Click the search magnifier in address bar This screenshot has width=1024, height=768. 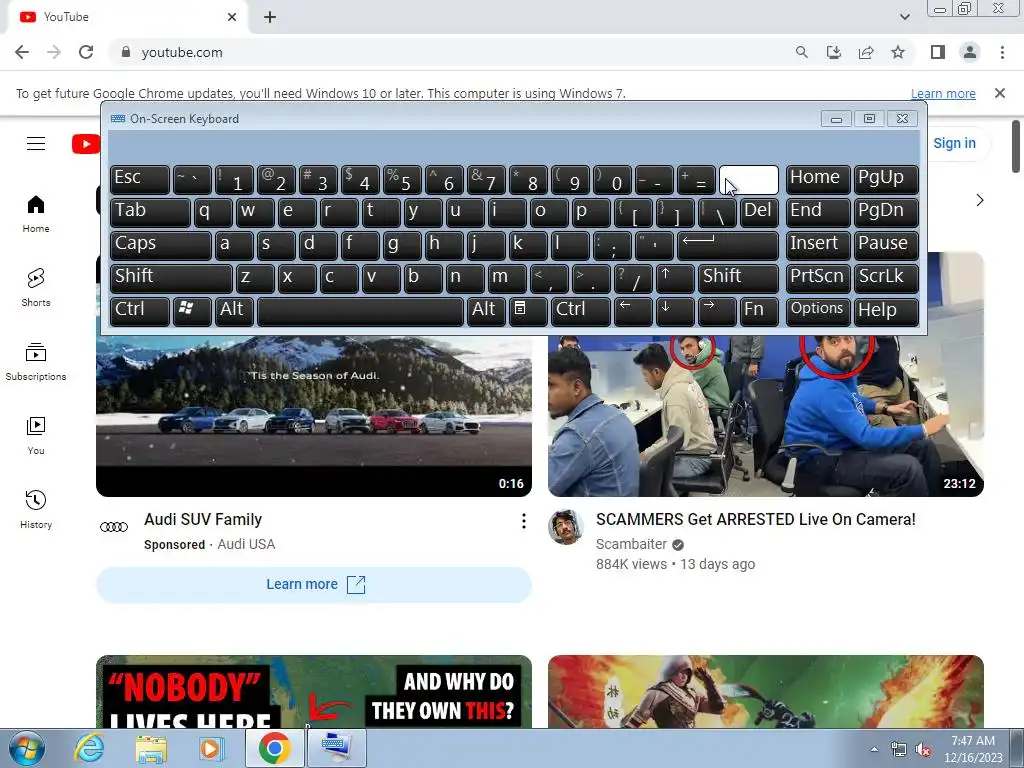[x=801, y=52]
